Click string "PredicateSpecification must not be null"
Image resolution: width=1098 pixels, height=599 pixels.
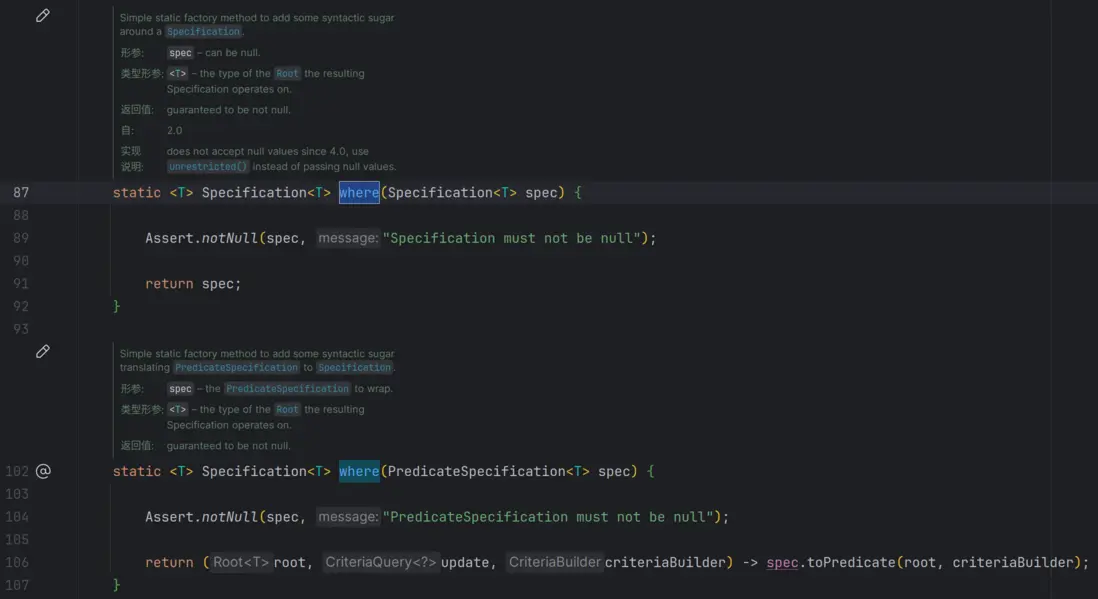click(x=548, y=517)
